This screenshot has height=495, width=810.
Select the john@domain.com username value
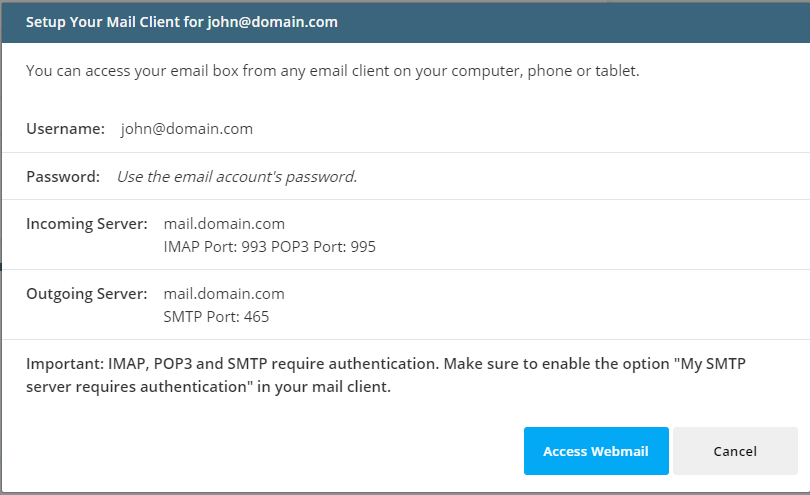coord(186,129)
